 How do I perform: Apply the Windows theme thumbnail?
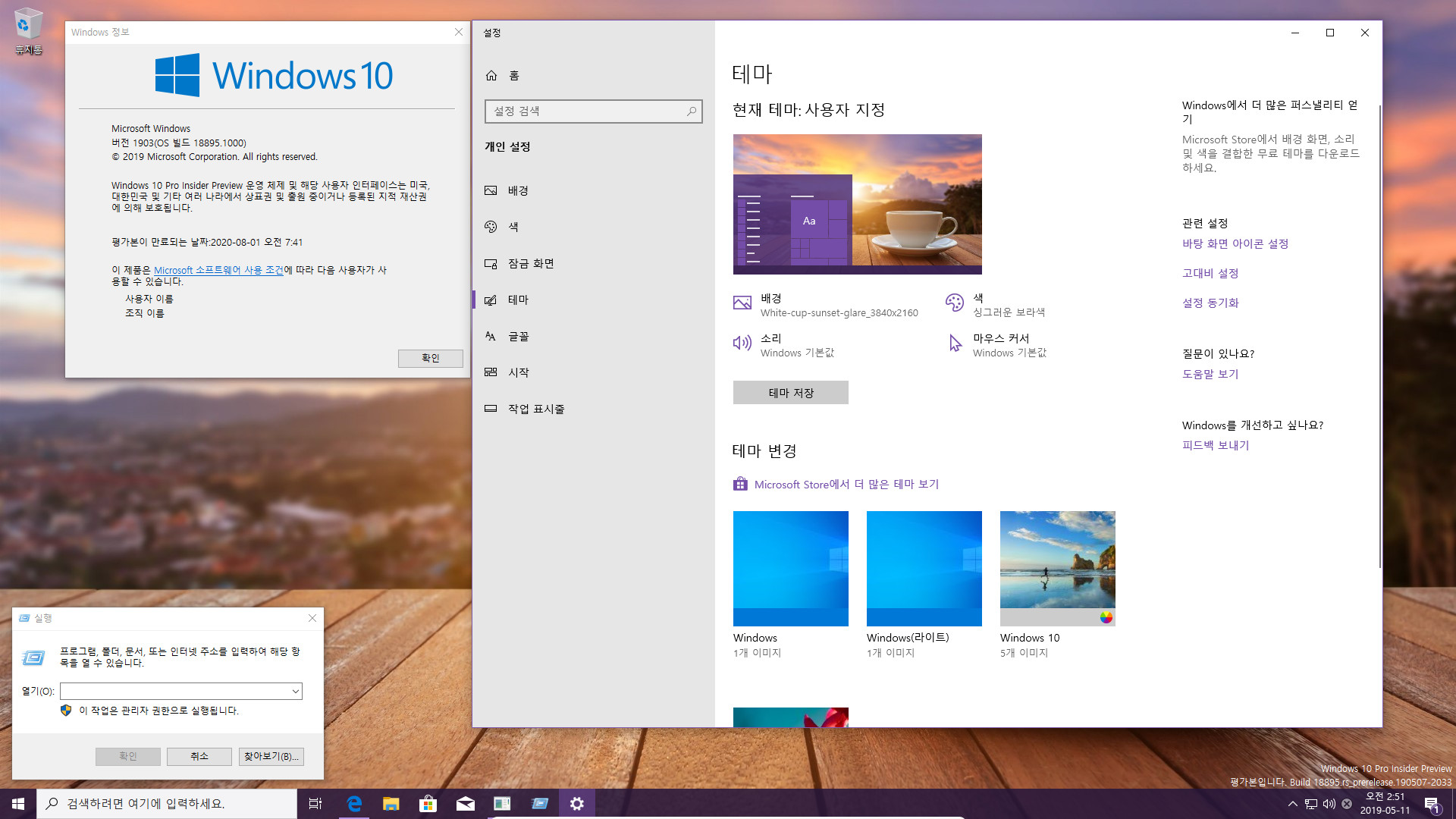[790, 569]
